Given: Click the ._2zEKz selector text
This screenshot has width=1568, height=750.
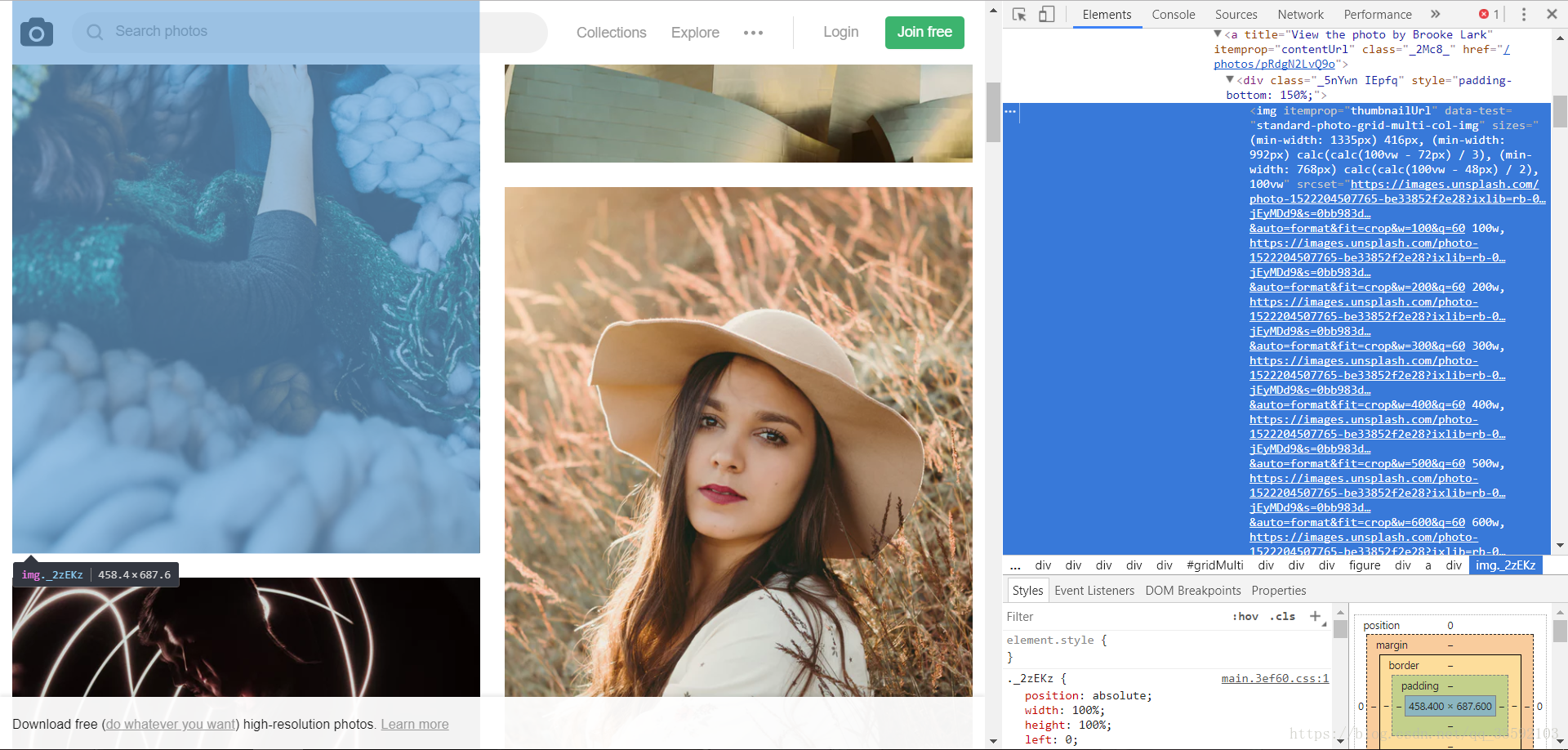Looking at the screenshot, I should pos(1030,679).
